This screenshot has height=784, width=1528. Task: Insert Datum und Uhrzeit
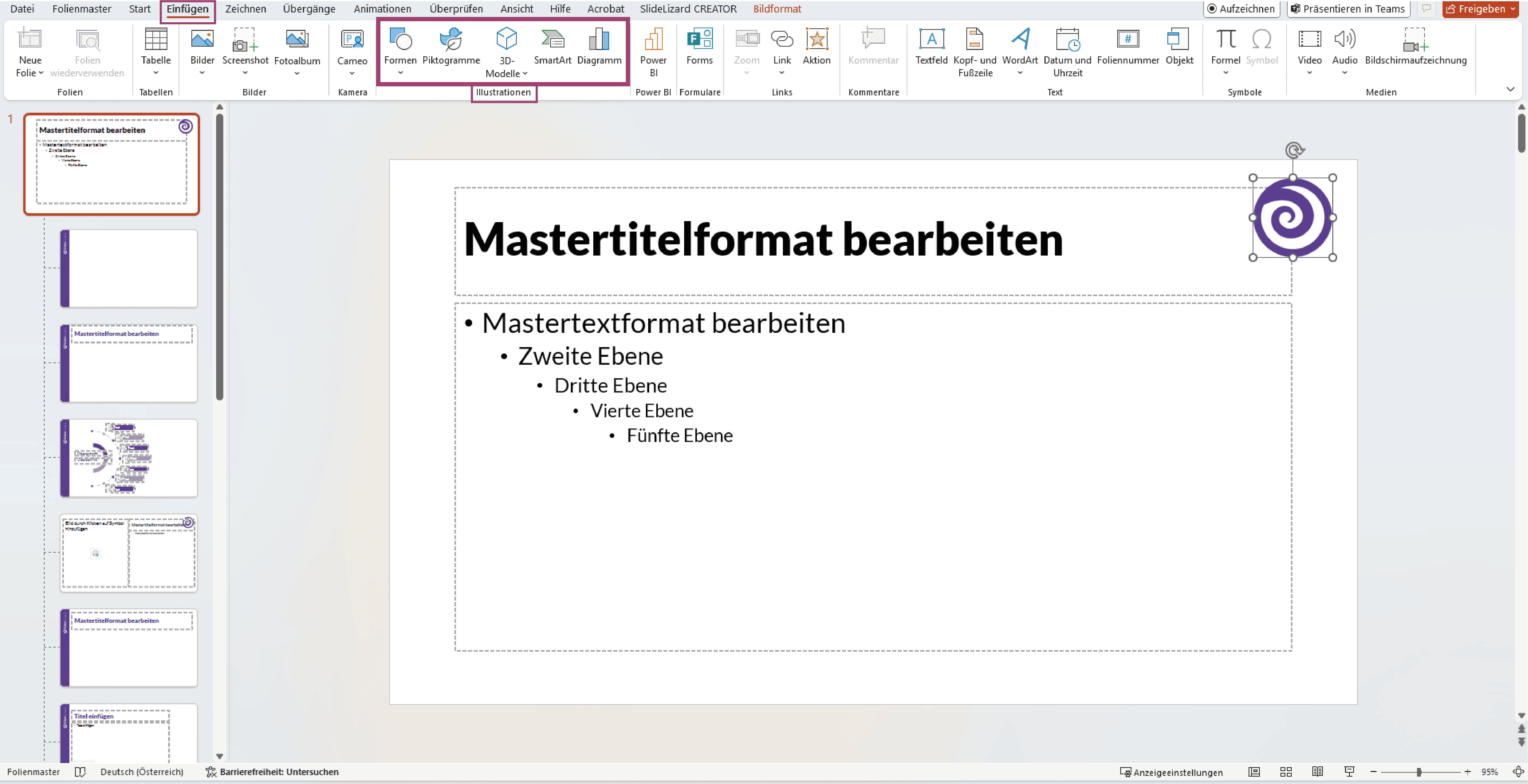[1068, 39]
